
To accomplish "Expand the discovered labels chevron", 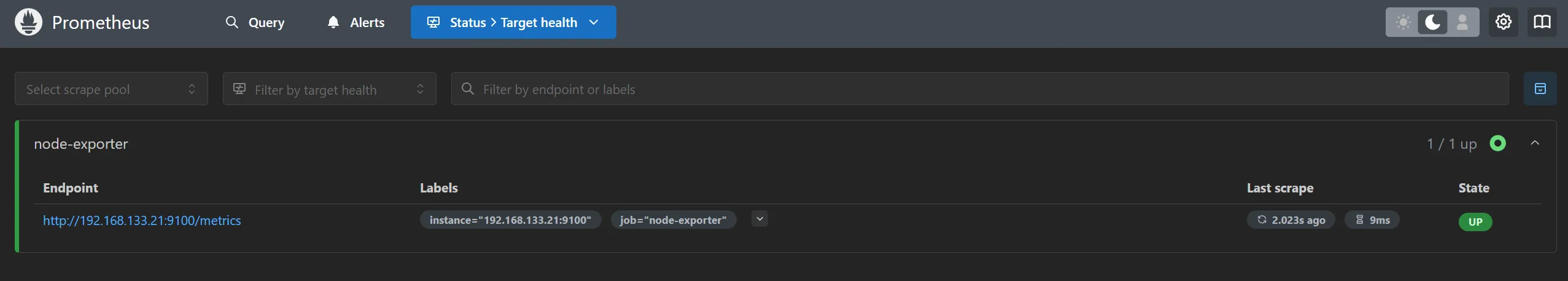I will [x=759, y=220].
